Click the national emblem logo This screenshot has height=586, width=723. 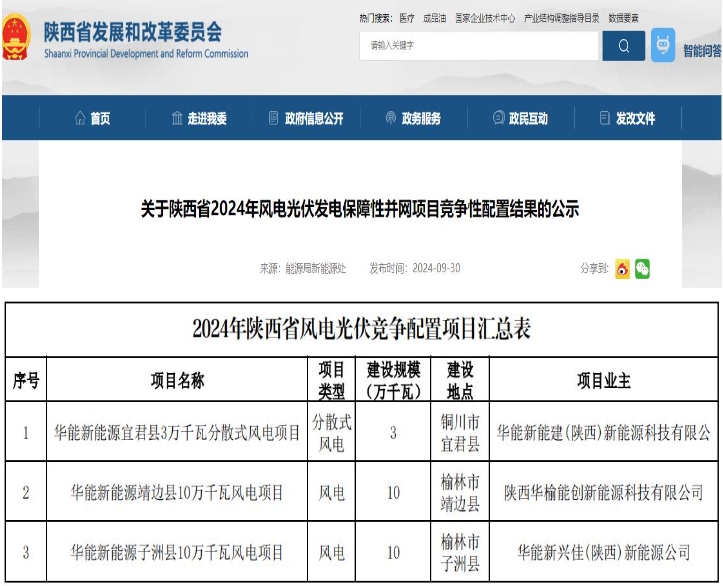17,40
